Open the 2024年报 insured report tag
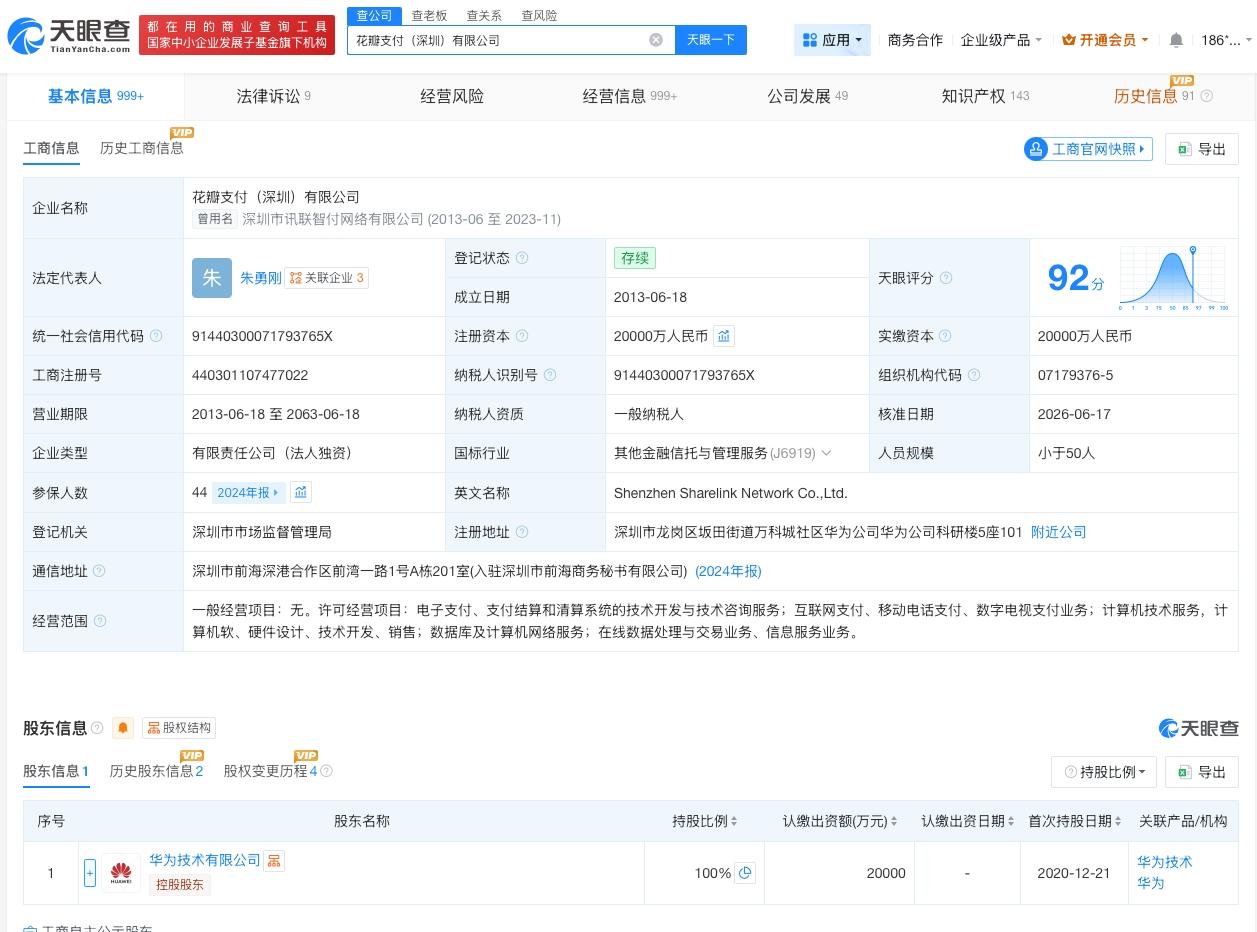The height and width of the screenshot is (932, 1257). [x=249, y=492]
